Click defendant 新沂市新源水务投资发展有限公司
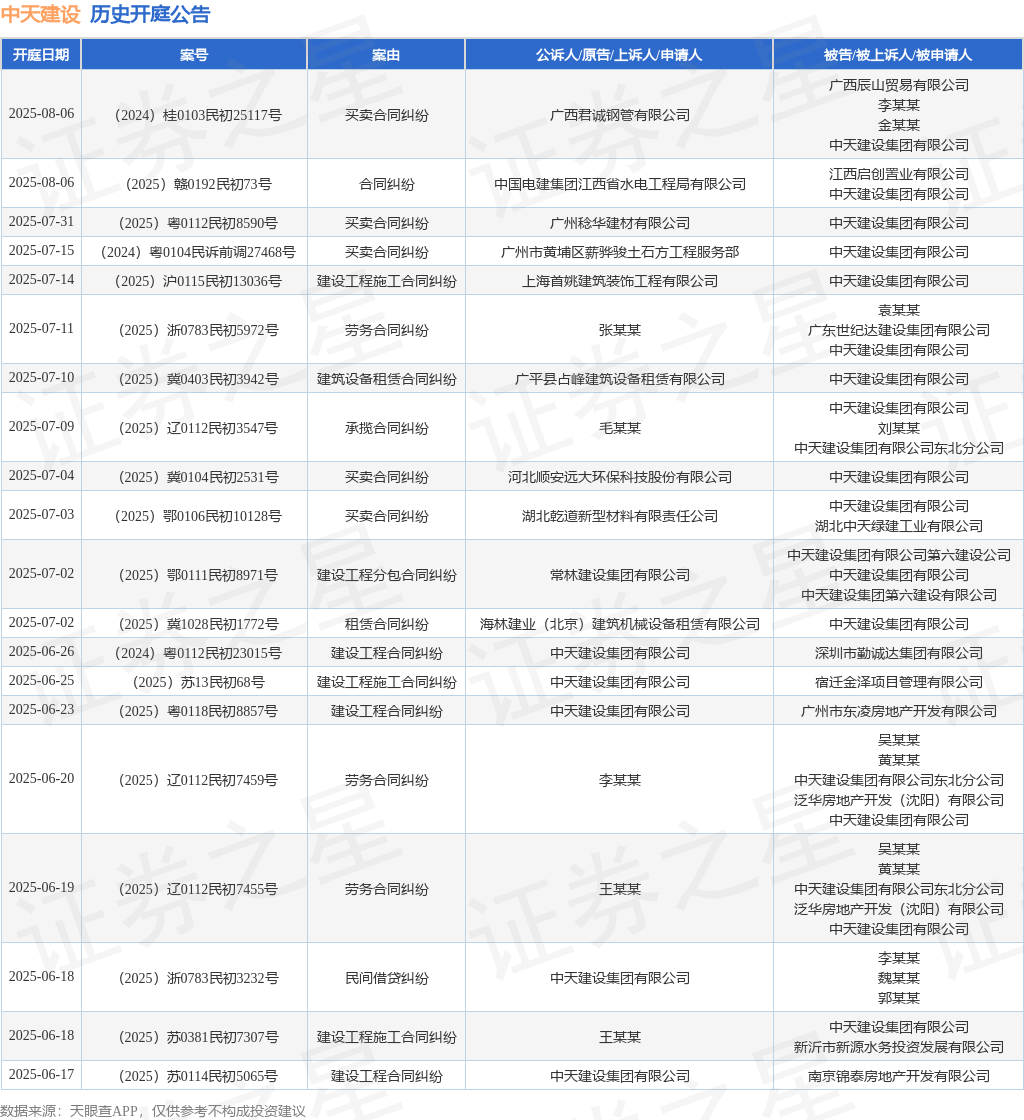Image resolution: width=1024 pixels, height=1120 pixels. click(x=899, y=1047)
